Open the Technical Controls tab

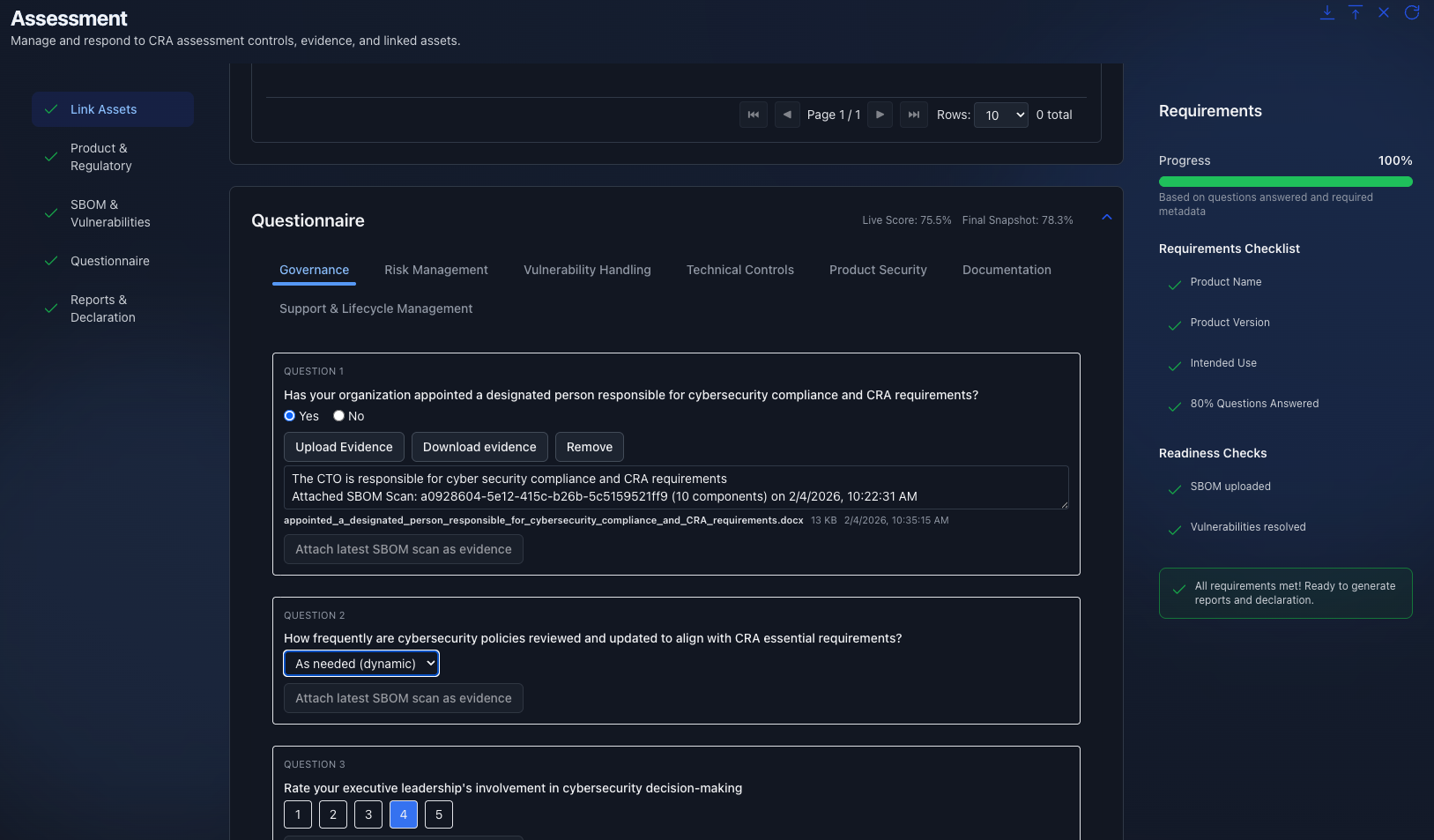(739, 270)
